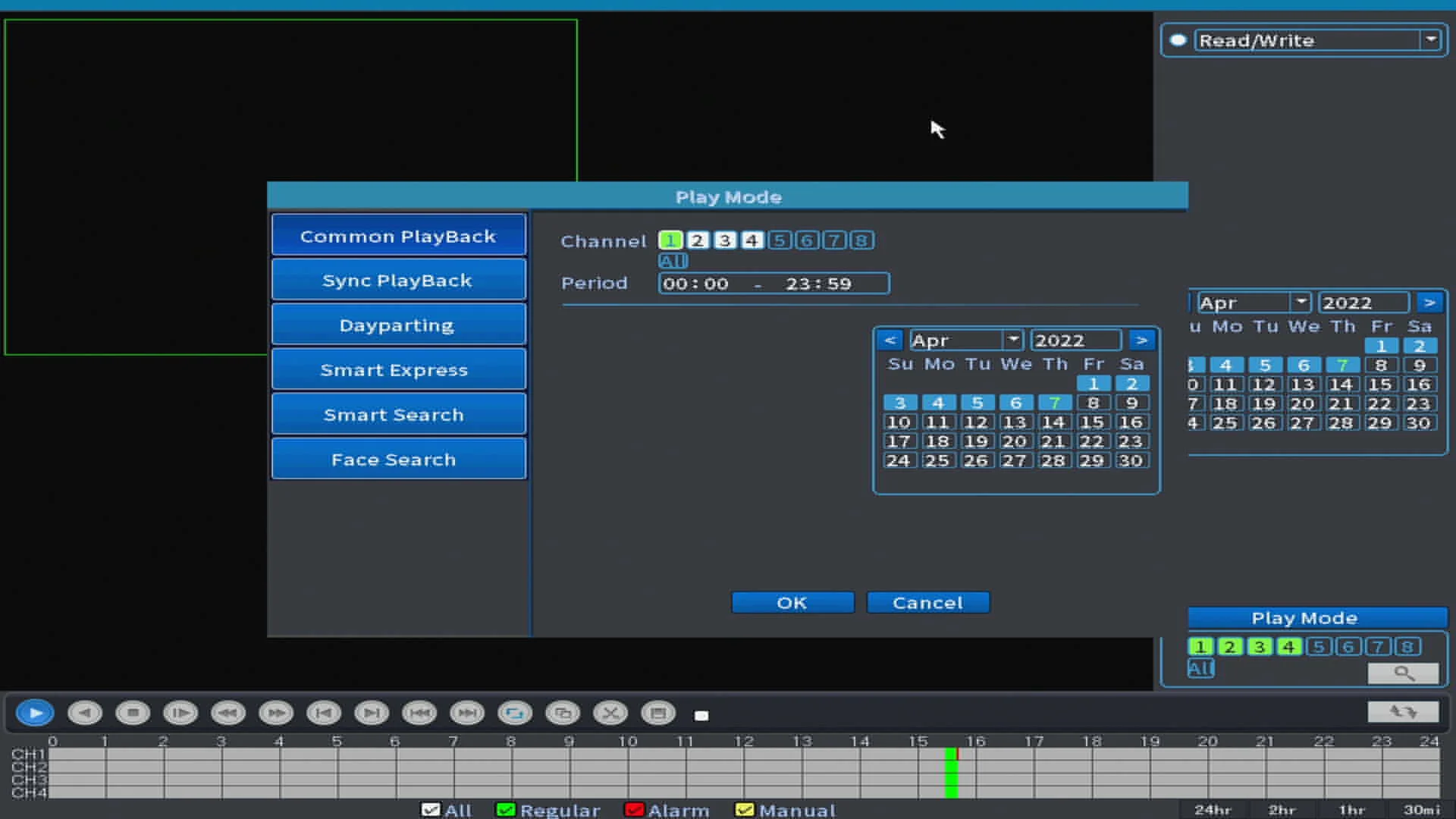Click the repeat loop icon
The image size is (1456, 819).
(515, 713)
